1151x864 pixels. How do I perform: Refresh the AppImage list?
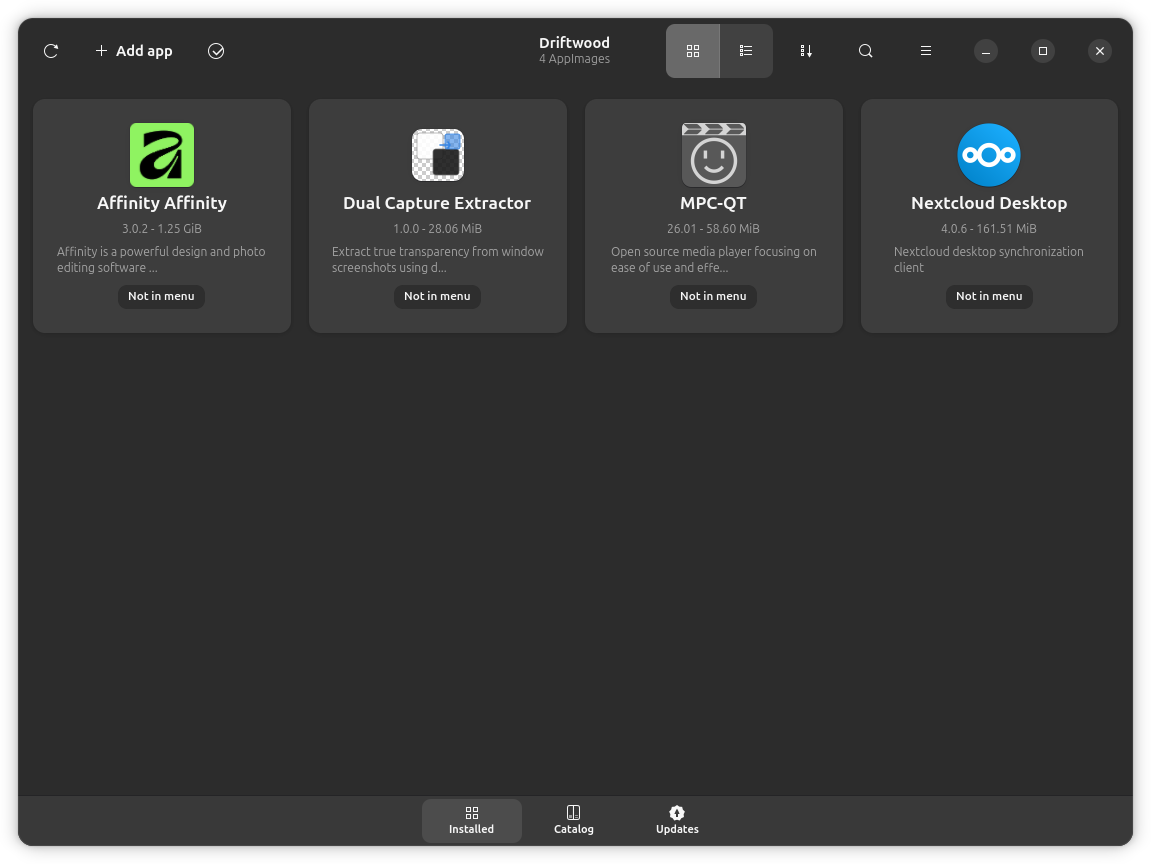point(51,50)
